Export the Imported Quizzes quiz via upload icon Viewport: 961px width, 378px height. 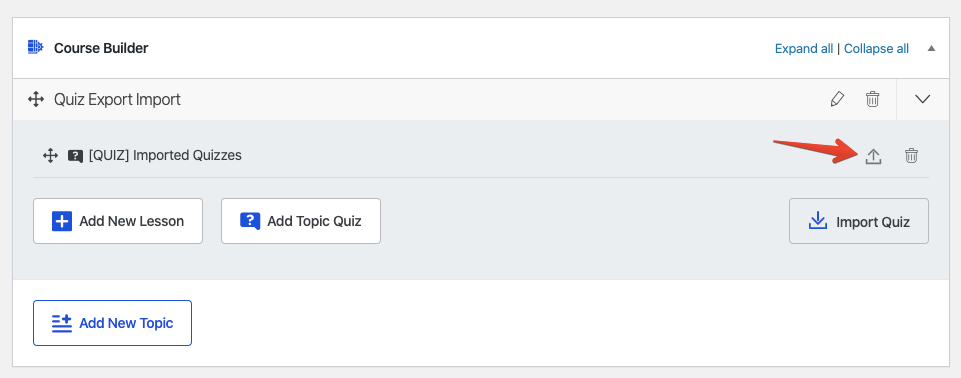873,156
